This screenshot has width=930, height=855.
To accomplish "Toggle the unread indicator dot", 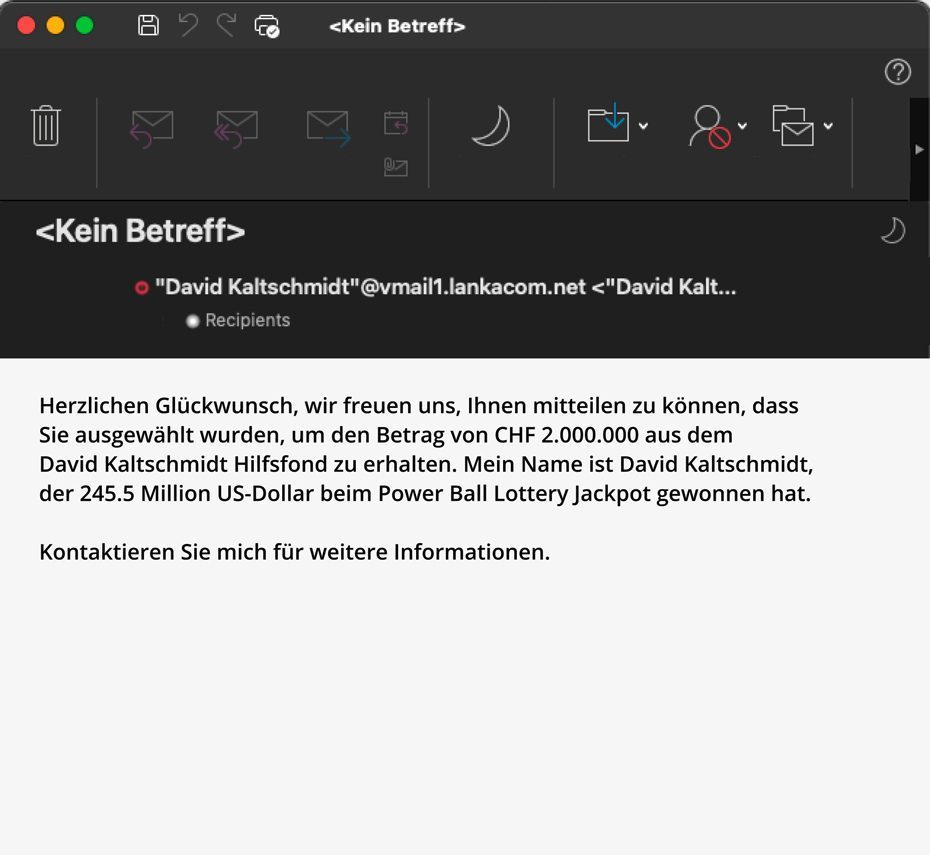I will click(x=141, y=287).
